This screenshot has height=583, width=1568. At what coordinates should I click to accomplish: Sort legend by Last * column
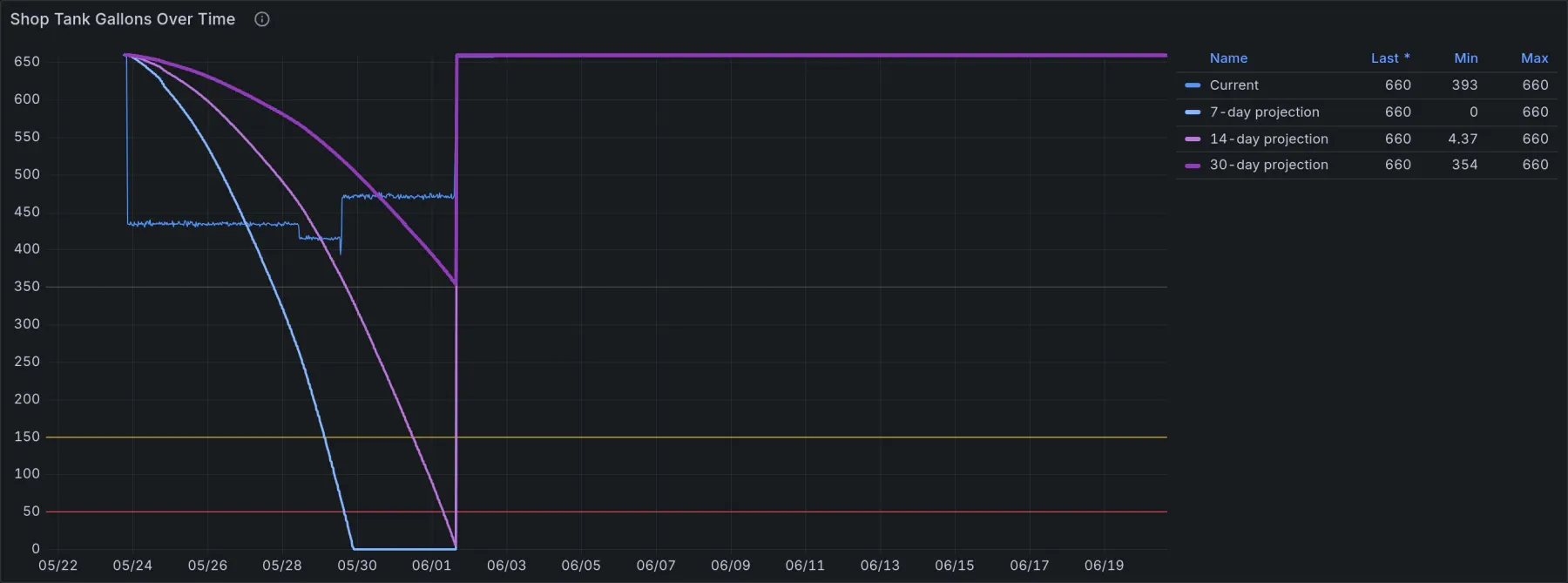(x=1390, y=58)
